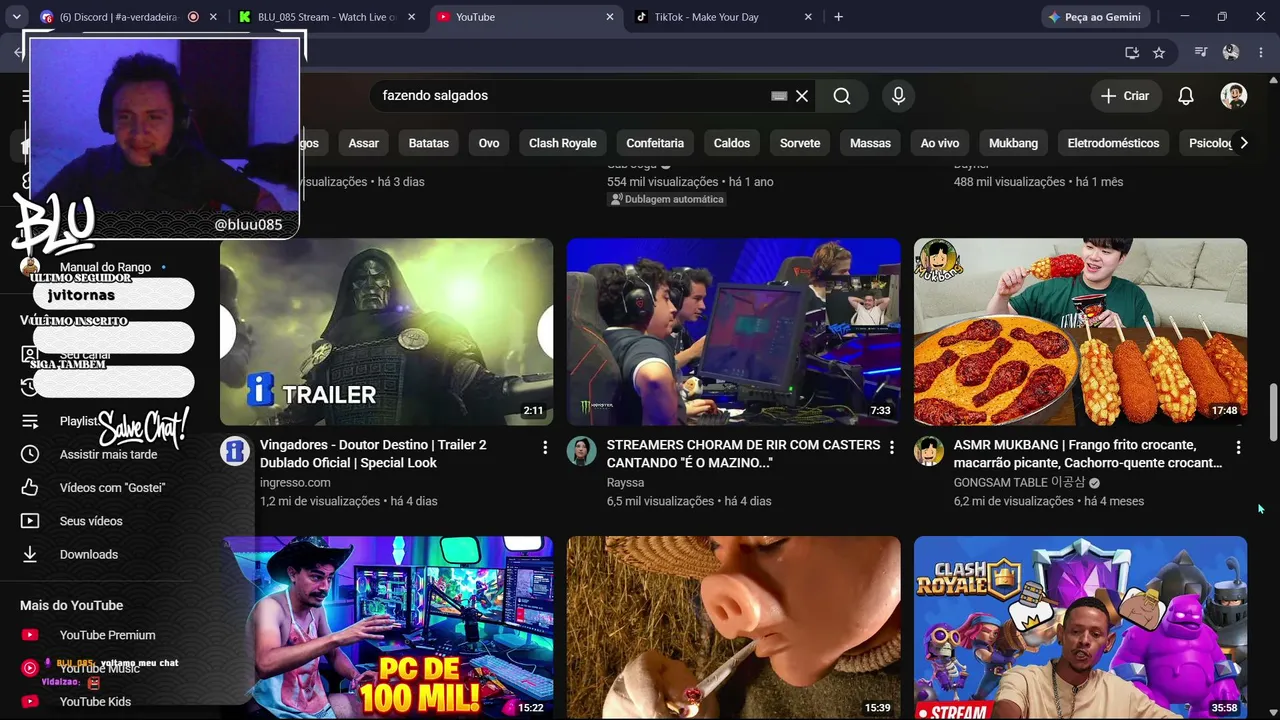Viewport: 1280px width, 720px height.
Task: Select the Ao vivo filter chip
Action: [940, 143]
